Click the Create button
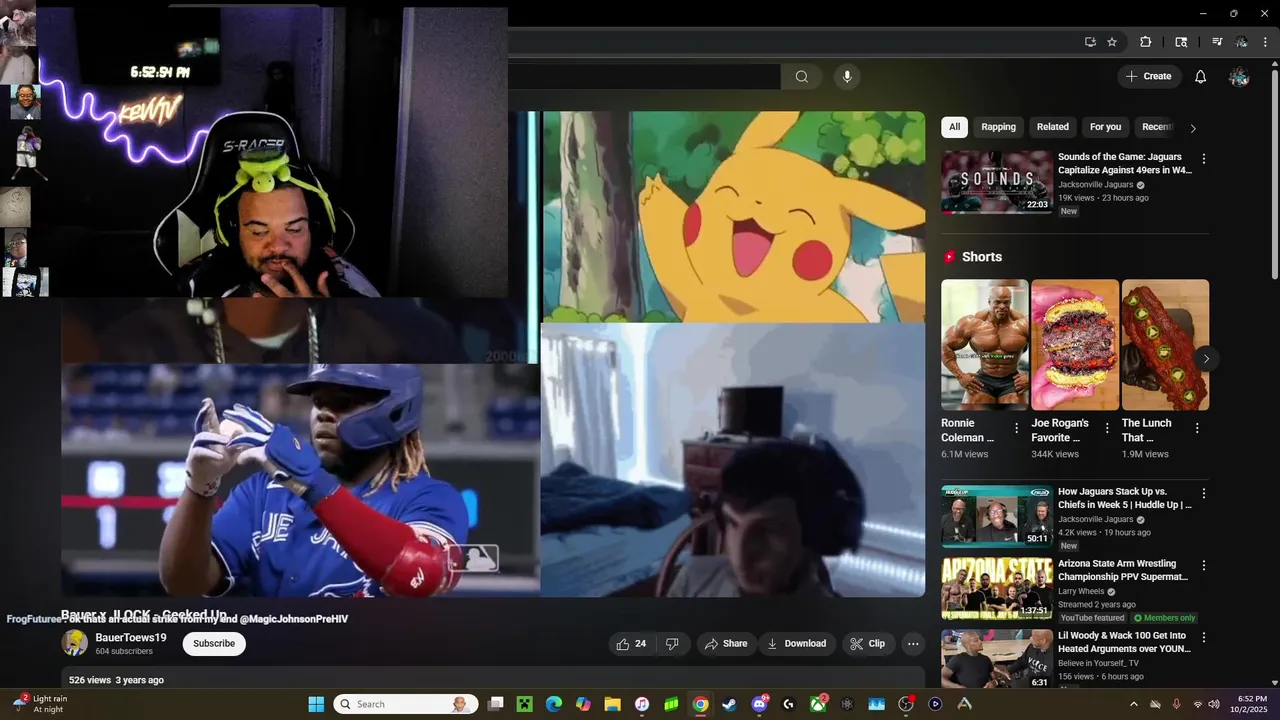Viewport: 1280px width, 720px height. 1149,77
